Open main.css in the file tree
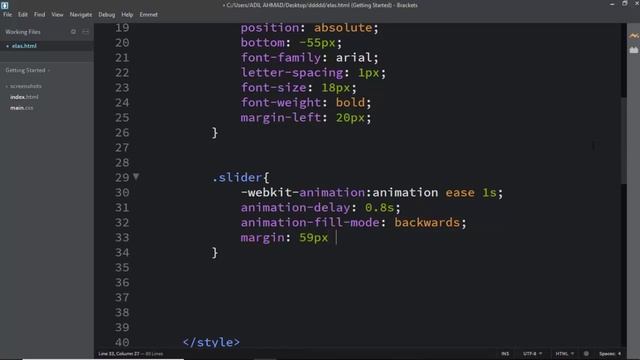 [x=22, y=108]
